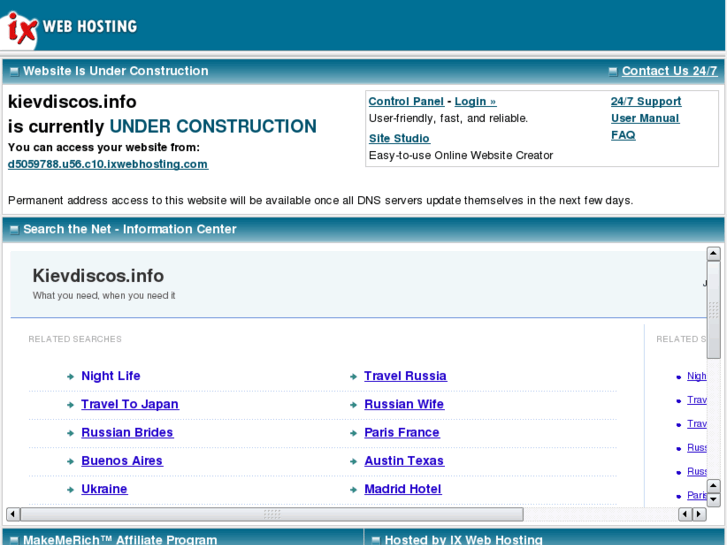Click the rightmost horizontal scroll arrow
Image resolution: width=727 pixels, height=545 pixels.
(x=699, y=514)
